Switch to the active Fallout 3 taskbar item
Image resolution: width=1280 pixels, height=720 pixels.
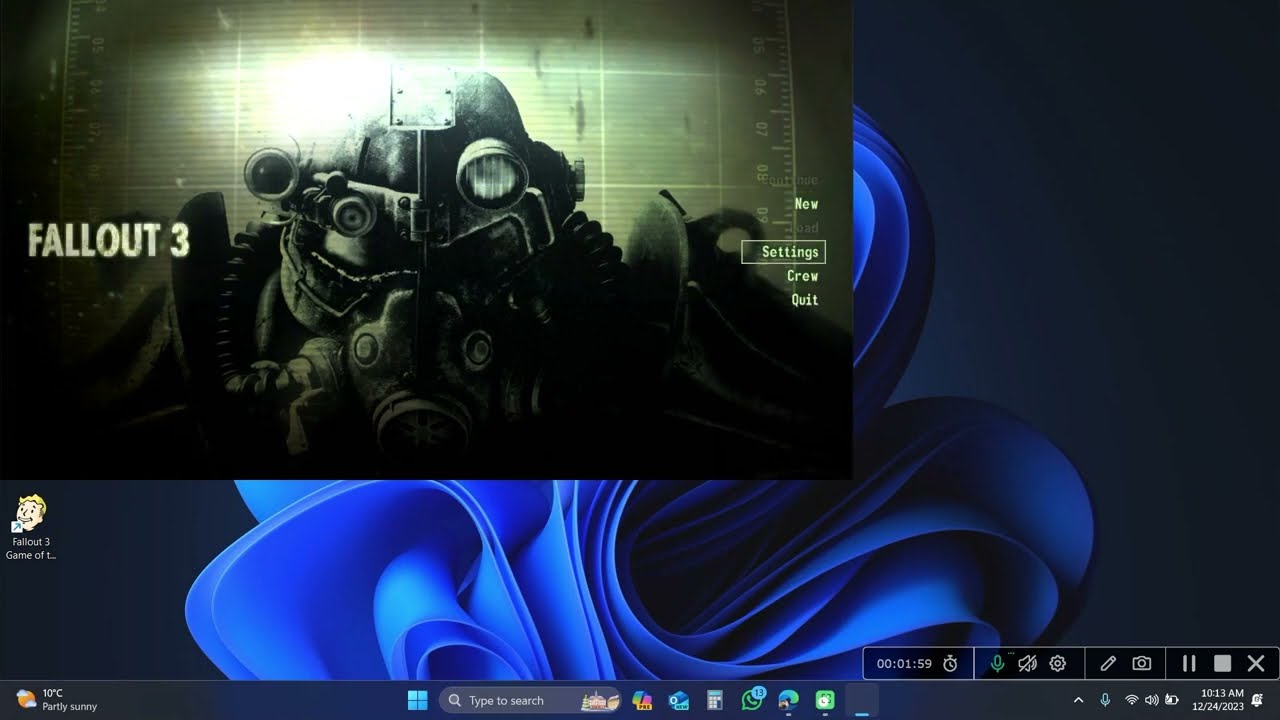pos(862,700)
